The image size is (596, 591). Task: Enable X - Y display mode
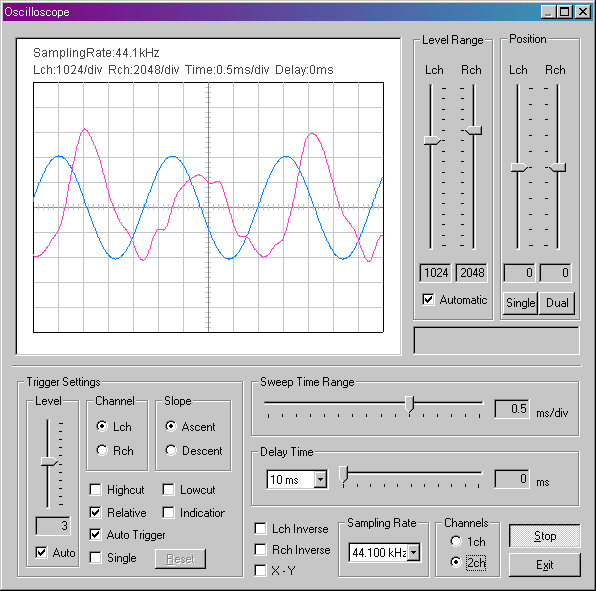click(260, 570)
